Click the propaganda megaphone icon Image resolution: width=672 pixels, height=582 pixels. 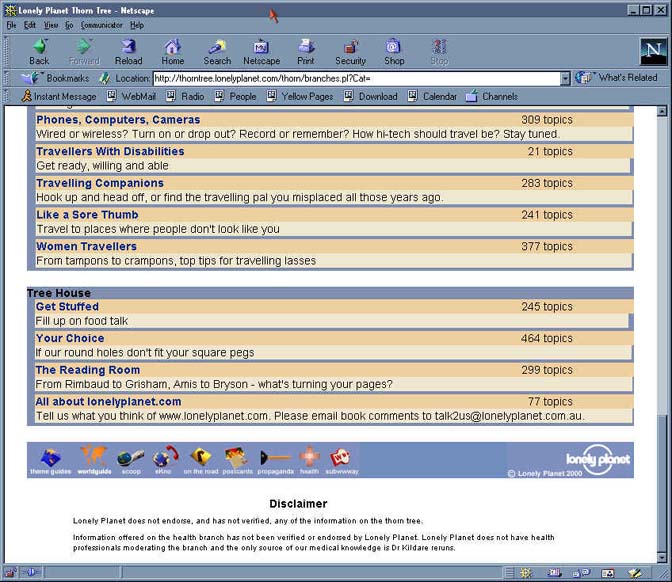pos(276,462)
